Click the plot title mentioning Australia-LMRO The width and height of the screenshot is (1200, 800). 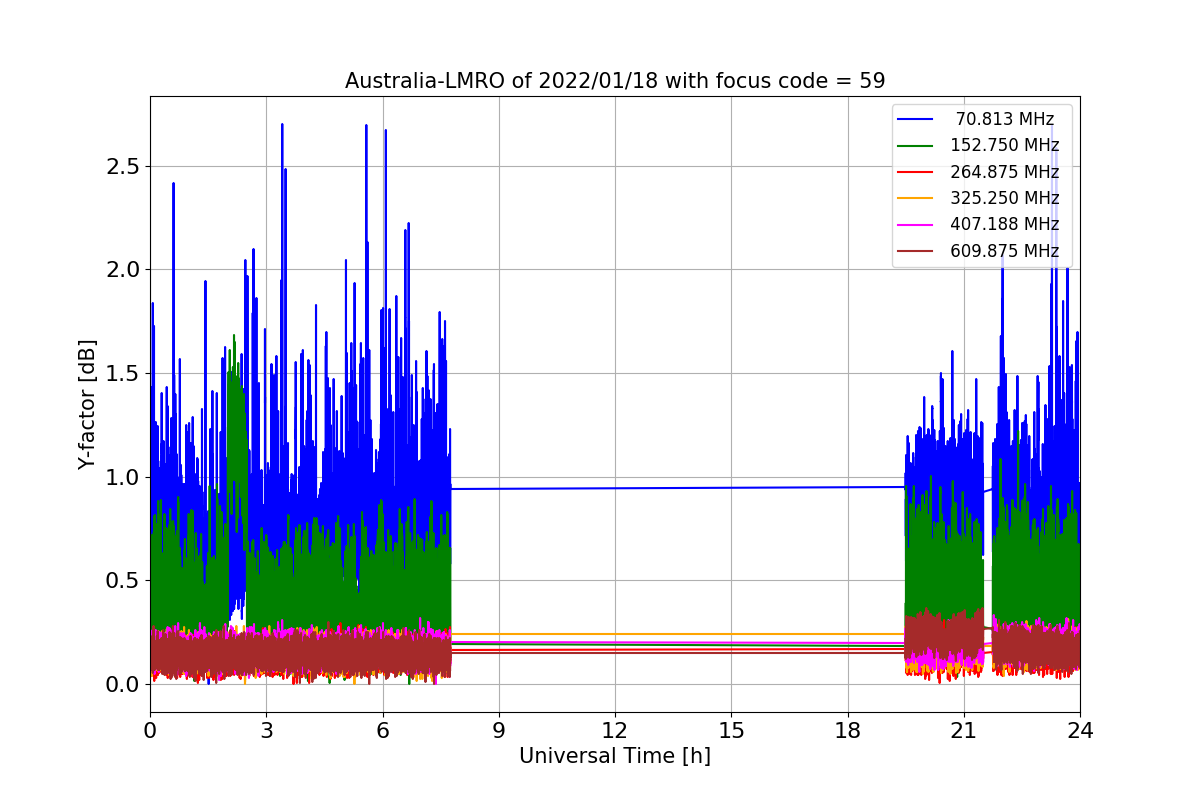(615, 81)
